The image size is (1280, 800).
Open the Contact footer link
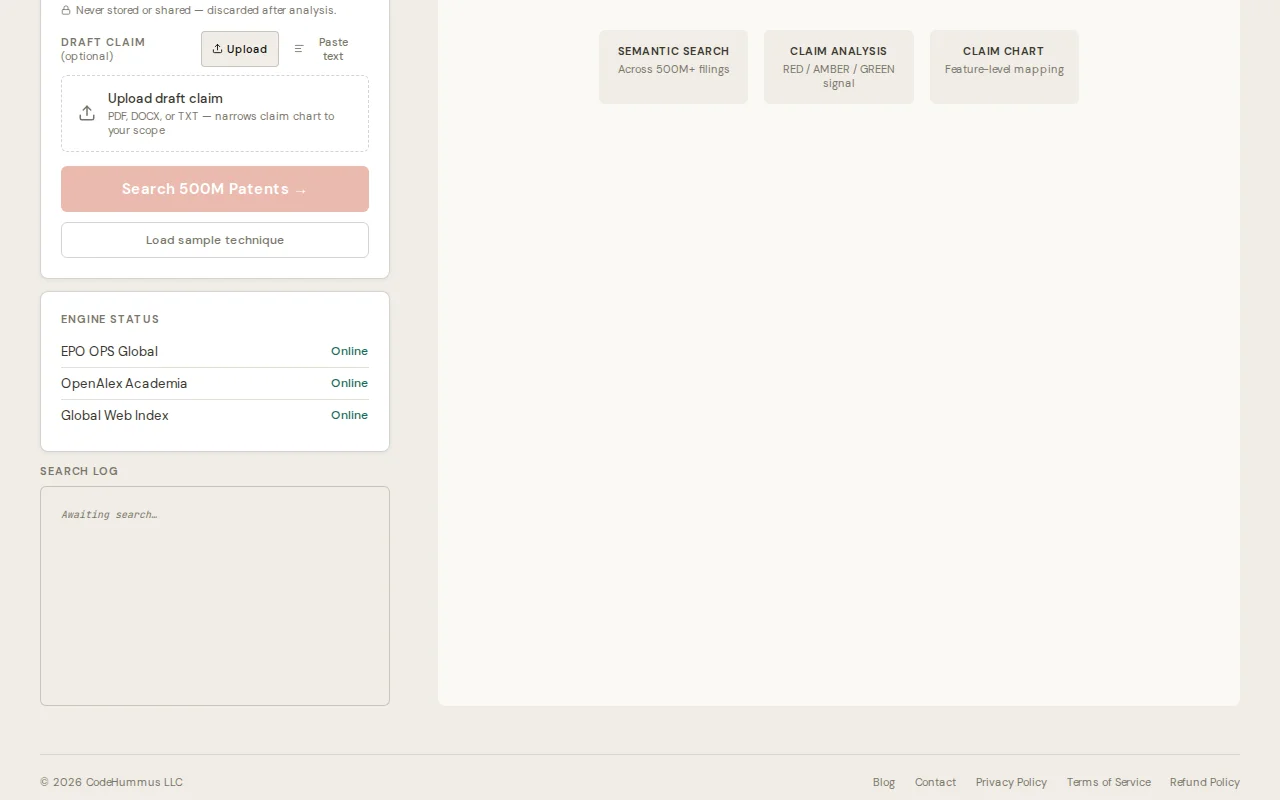coord(935,782)
